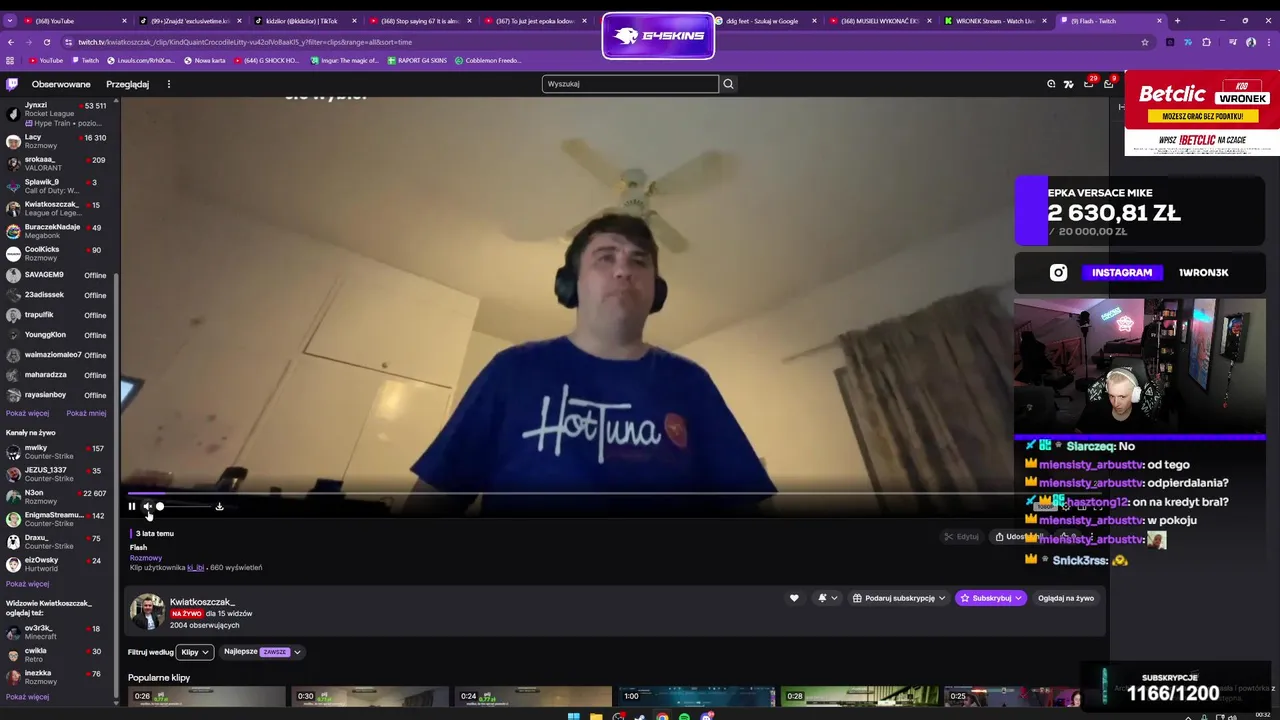This screenshot has width=1280, height=720.
Task: Click the Twitch logo home icon
Action: [x=12, y=84]
